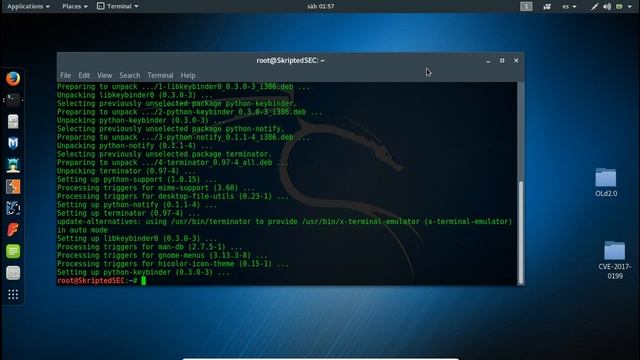Click the pen tray icon in top bar

595,6
